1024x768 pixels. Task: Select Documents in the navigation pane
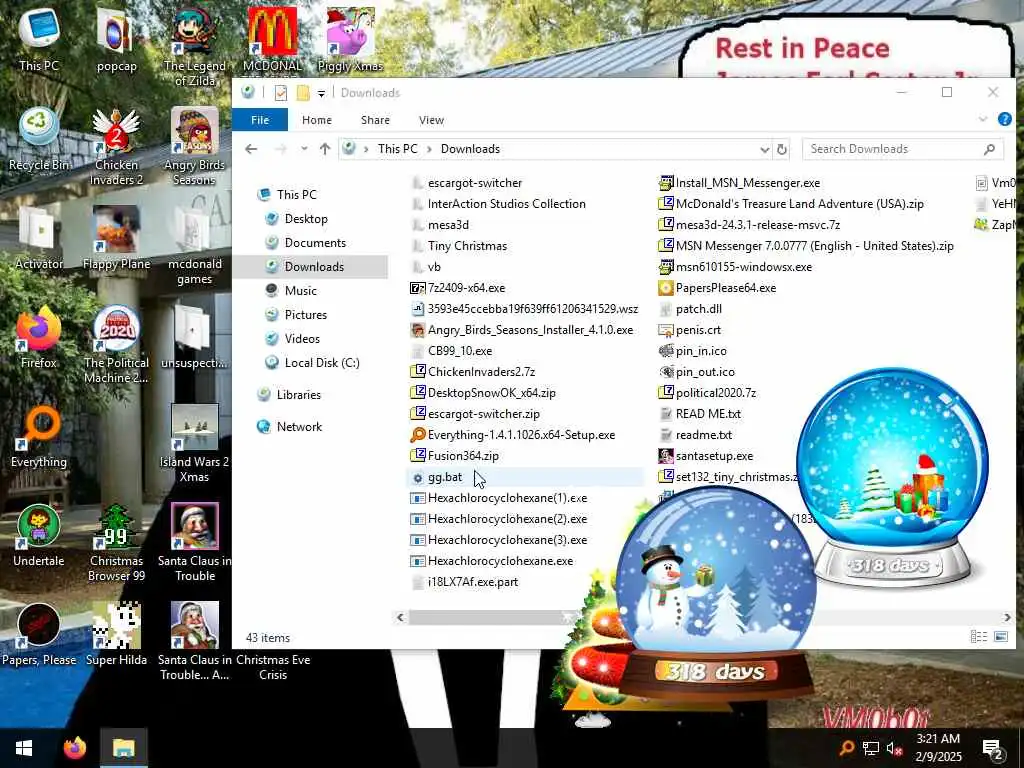pos(315,243)
